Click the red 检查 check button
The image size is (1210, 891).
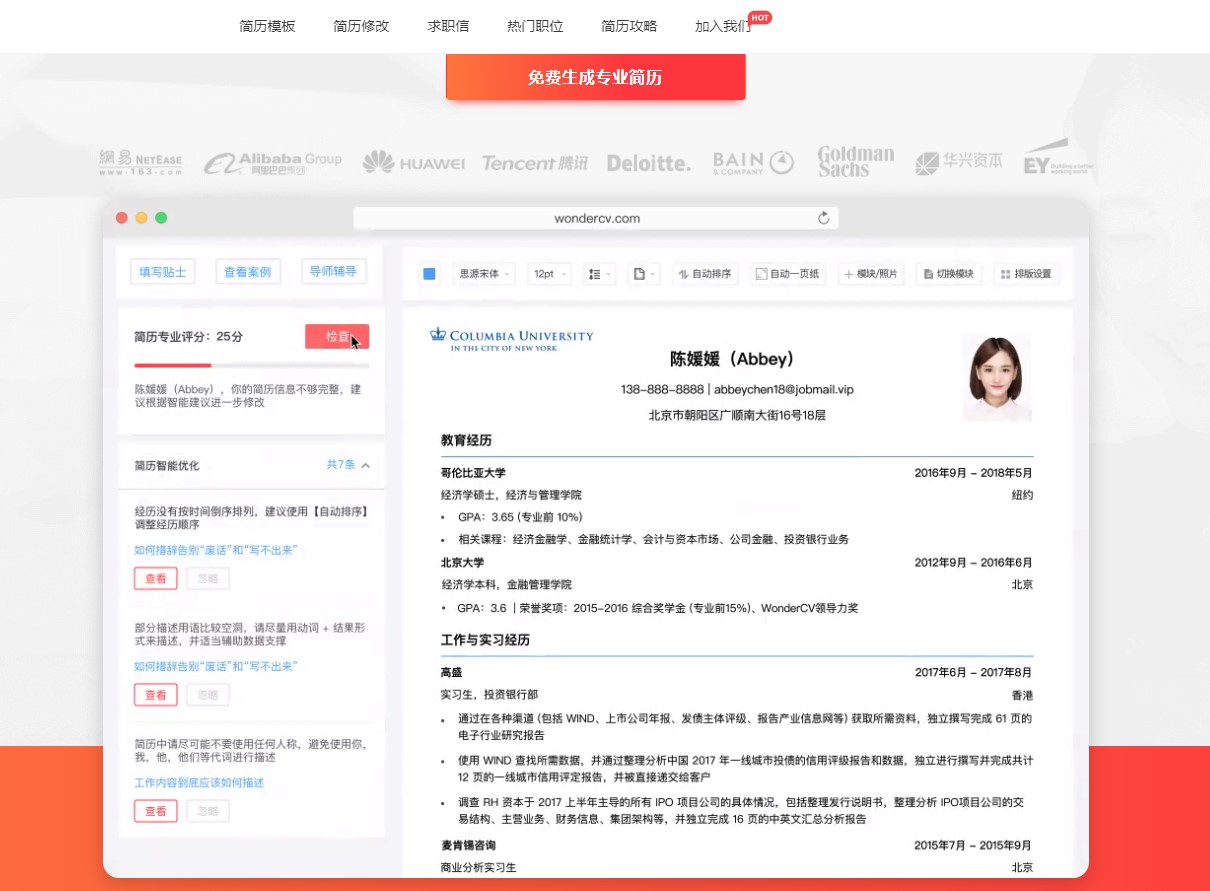(338, 336)
